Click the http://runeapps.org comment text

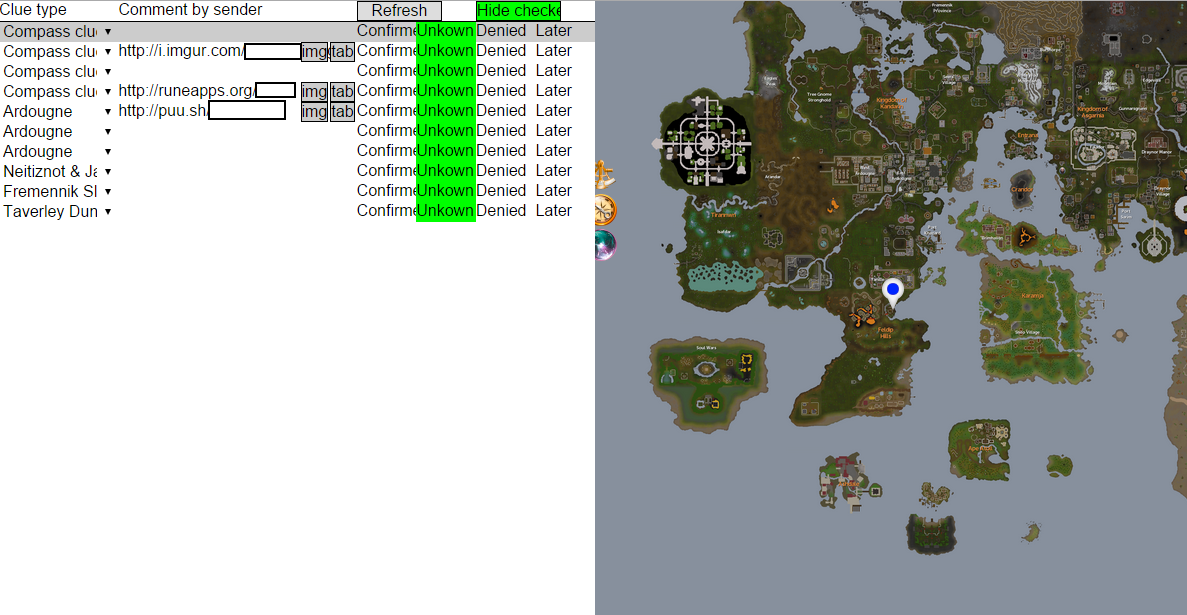pyautogui.click(x=186, y=91)
